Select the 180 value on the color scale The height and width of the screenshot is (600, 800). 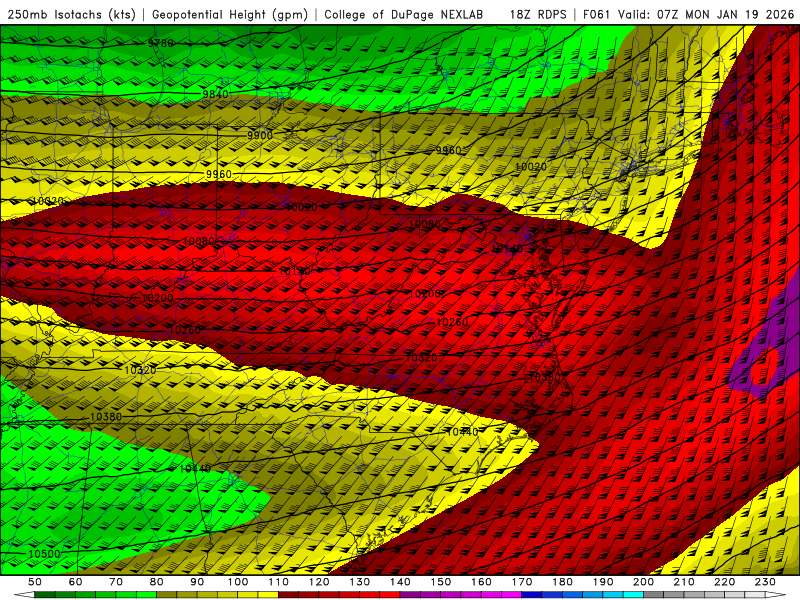coord(563,582)
